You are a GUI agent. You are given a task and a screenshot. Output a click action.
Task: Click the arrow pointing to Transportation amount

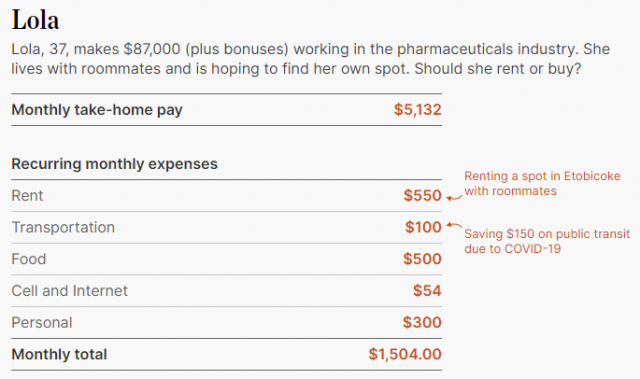[x=454, y=225]
